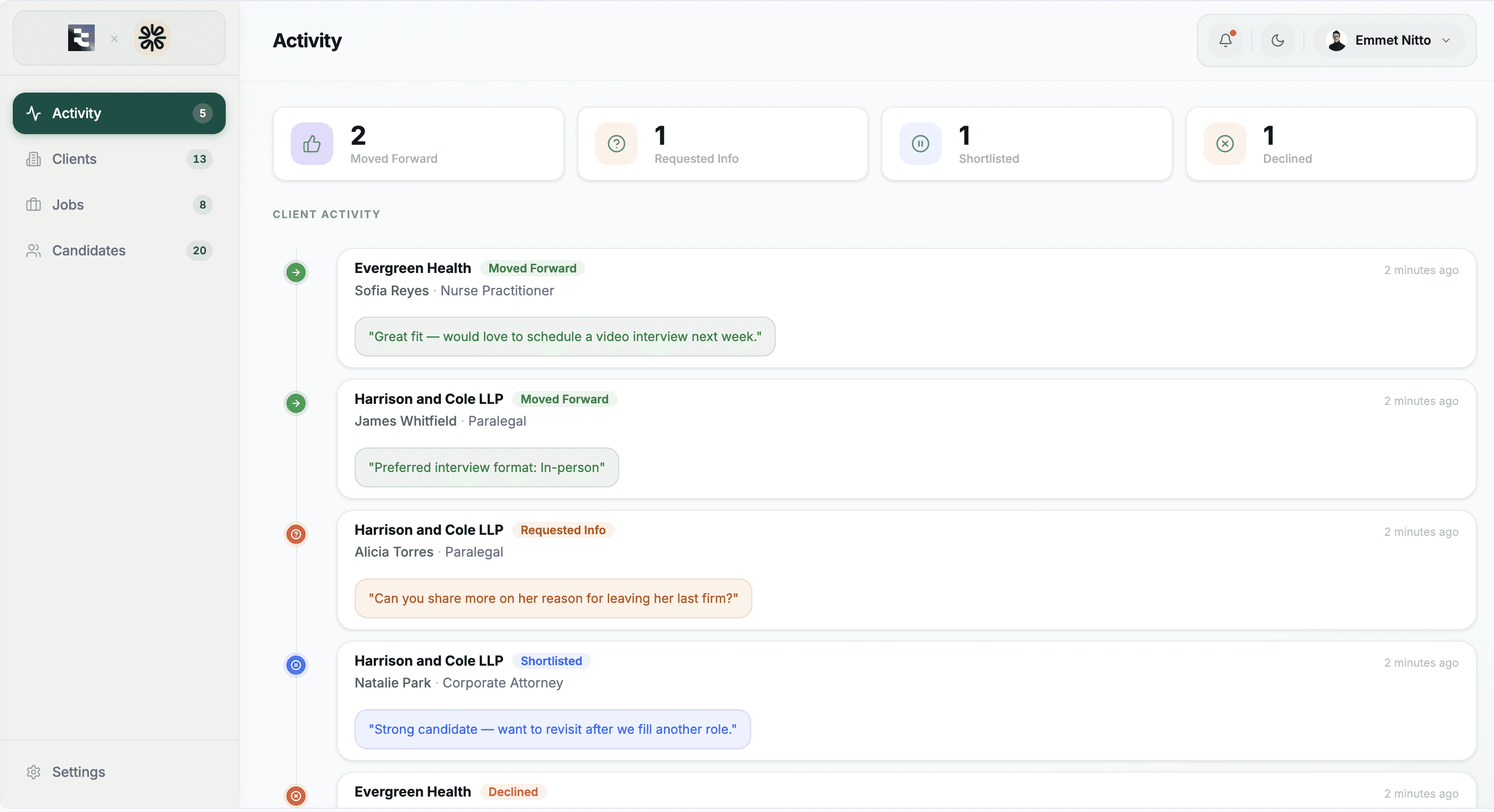
Task: Click the Clients count badge 13
Action: (200, 159)
